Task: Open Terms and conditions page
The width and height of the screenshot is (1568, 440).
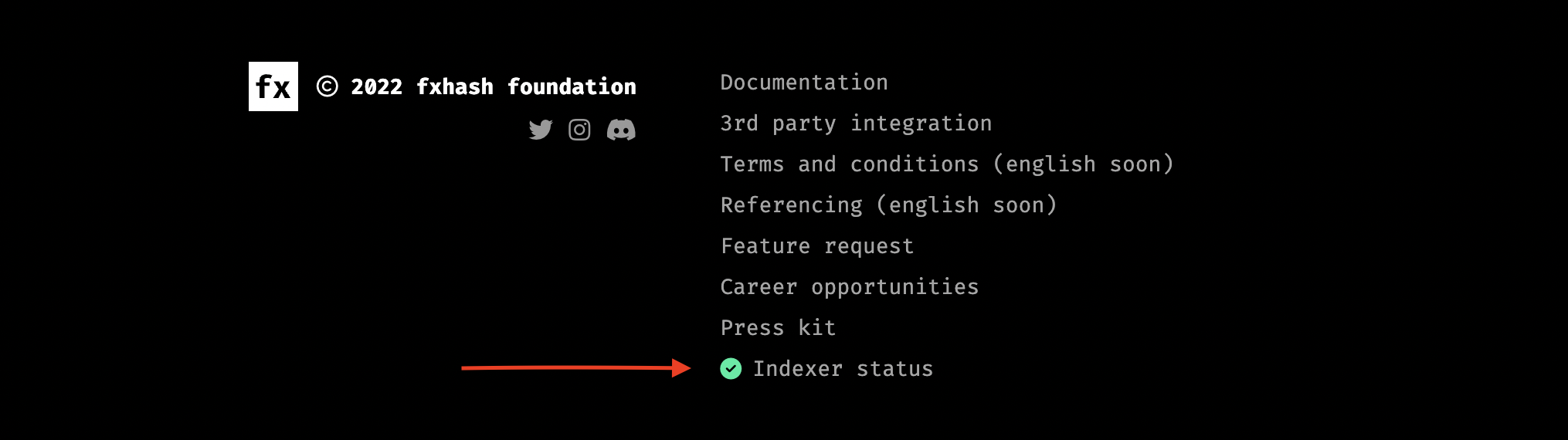Action: tap(850, 164)
